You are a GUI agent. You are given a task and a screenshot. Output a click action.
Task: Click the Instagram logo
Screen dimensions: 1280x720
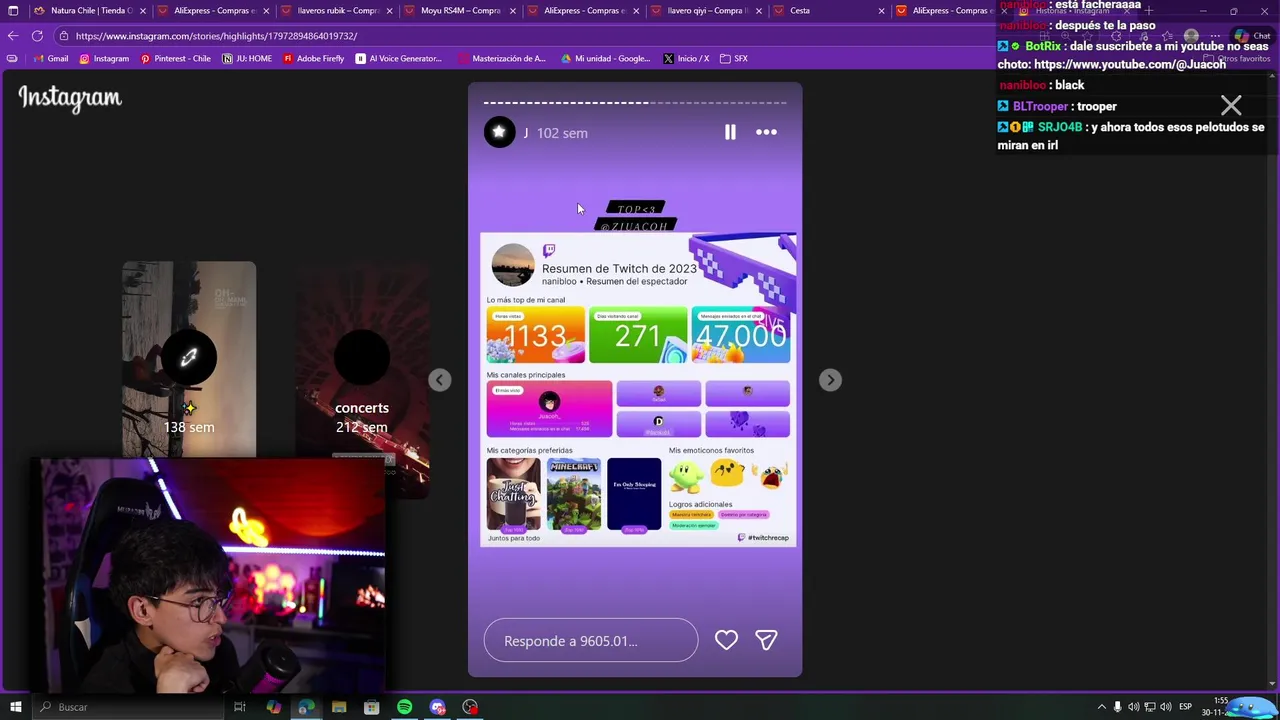click(70, 98)
